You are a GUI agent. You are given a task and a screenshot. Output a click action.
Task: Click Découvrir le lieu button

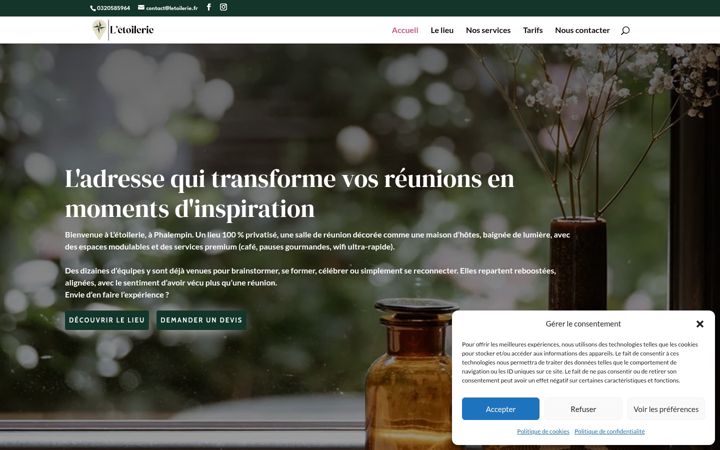pyautogui.click(x=107, y=320)
